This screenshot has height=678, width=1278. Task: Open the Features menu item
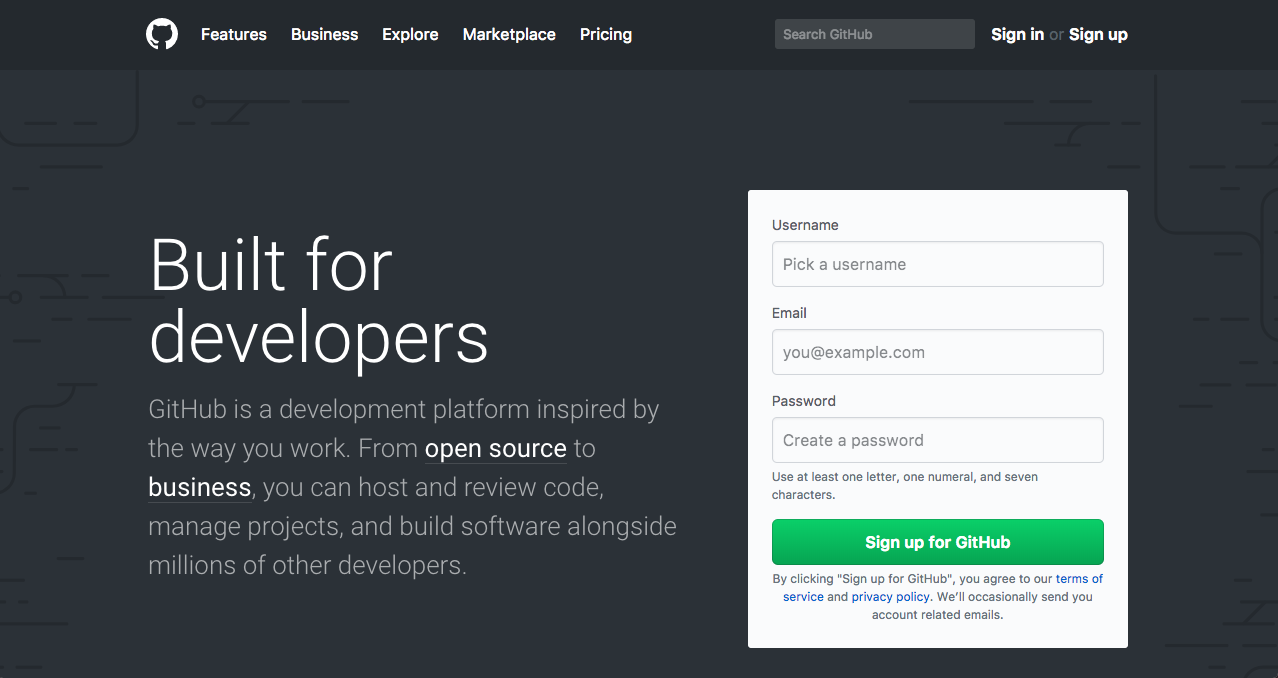[x=233, y=34]
